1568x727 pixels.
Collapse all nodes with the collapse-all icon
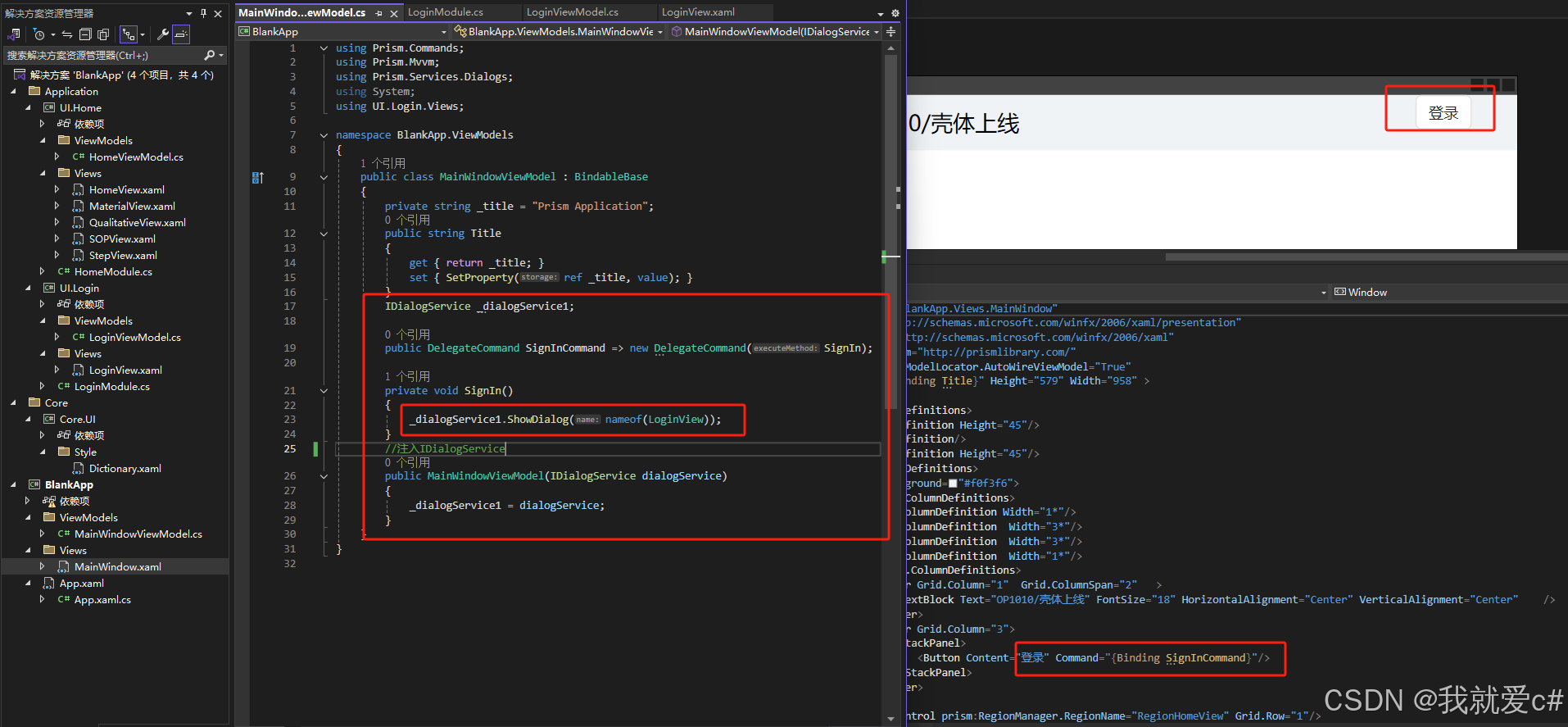point(85,34)
